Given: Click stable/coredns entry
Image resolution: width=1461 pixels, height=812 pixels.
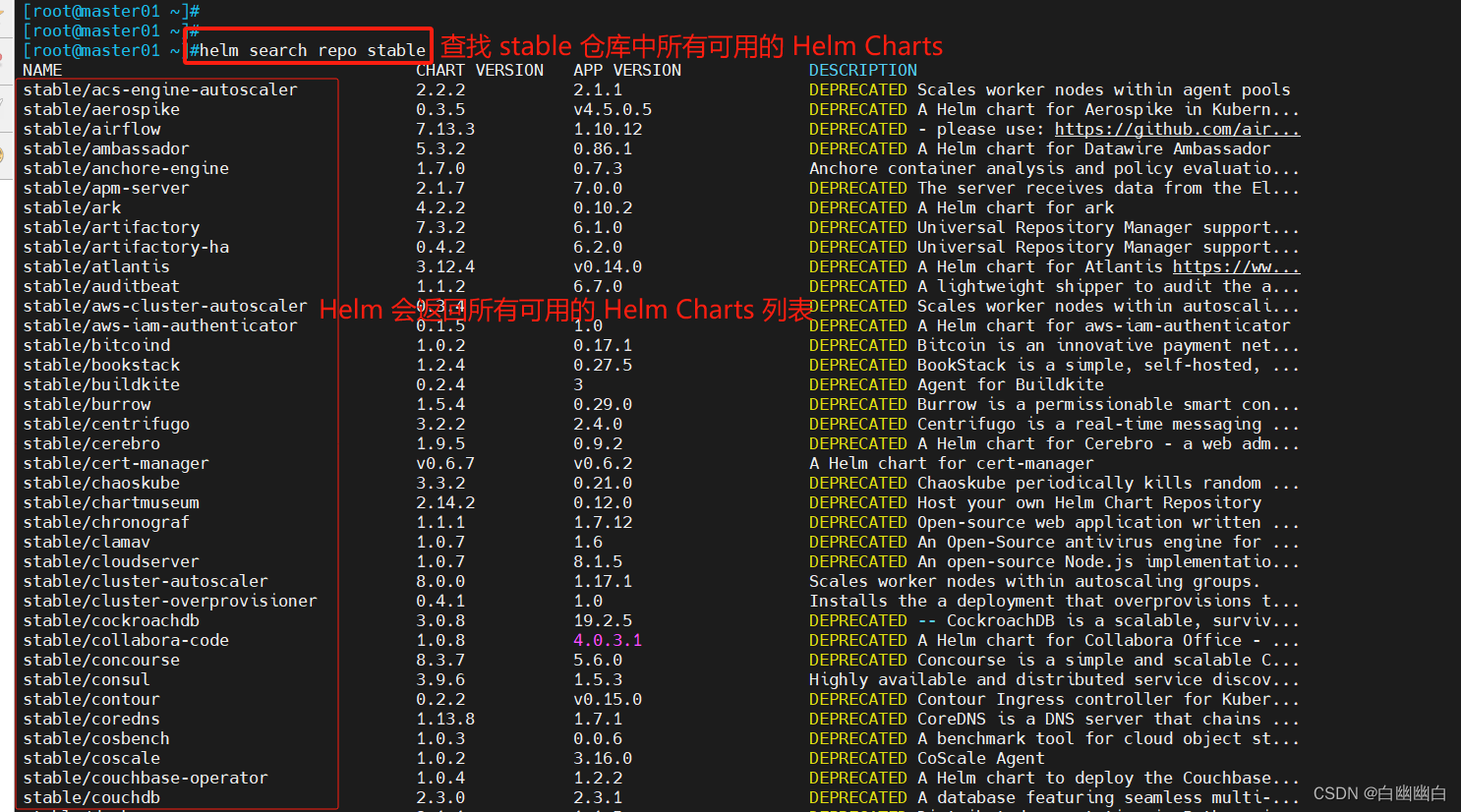Looking at the screenshot, I should (91, 719).
